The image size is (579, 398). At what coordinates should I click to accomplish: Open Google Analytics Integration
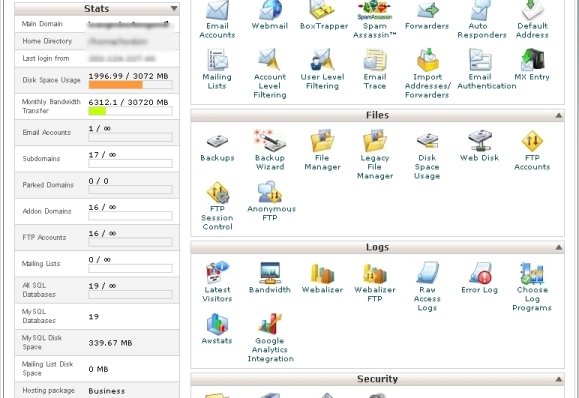pyautogui.click(x=270, y=337)
